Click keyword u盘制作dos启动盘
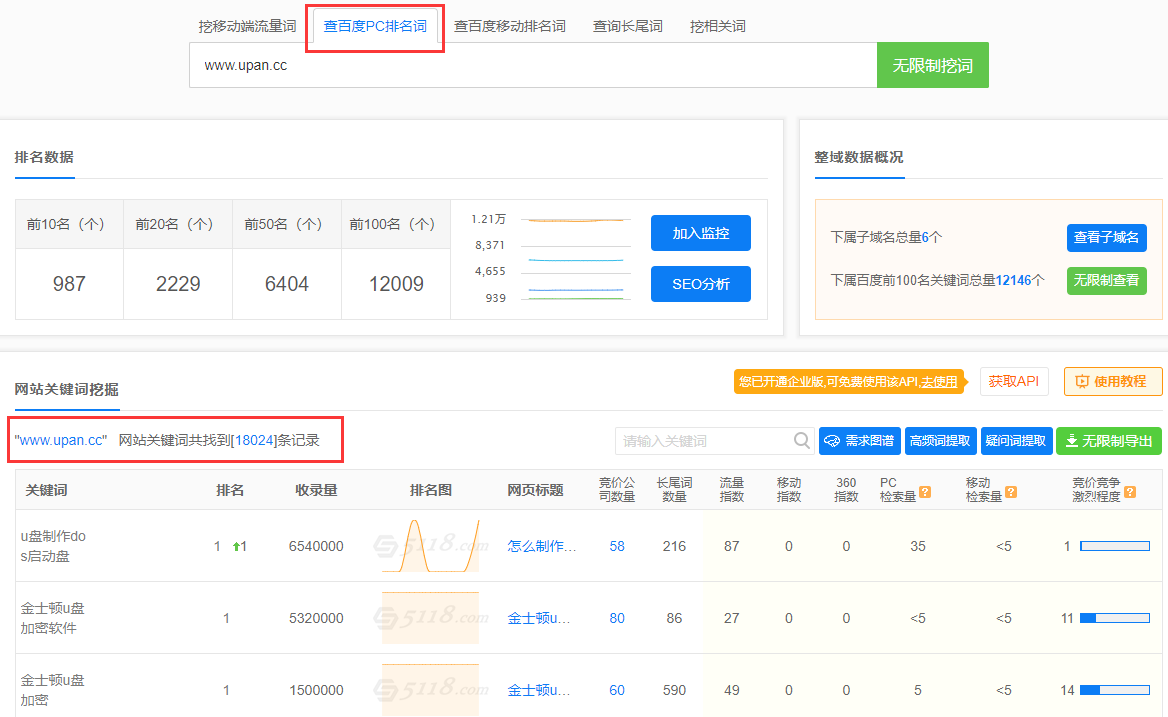1168x717 pixels. (53, 546)
